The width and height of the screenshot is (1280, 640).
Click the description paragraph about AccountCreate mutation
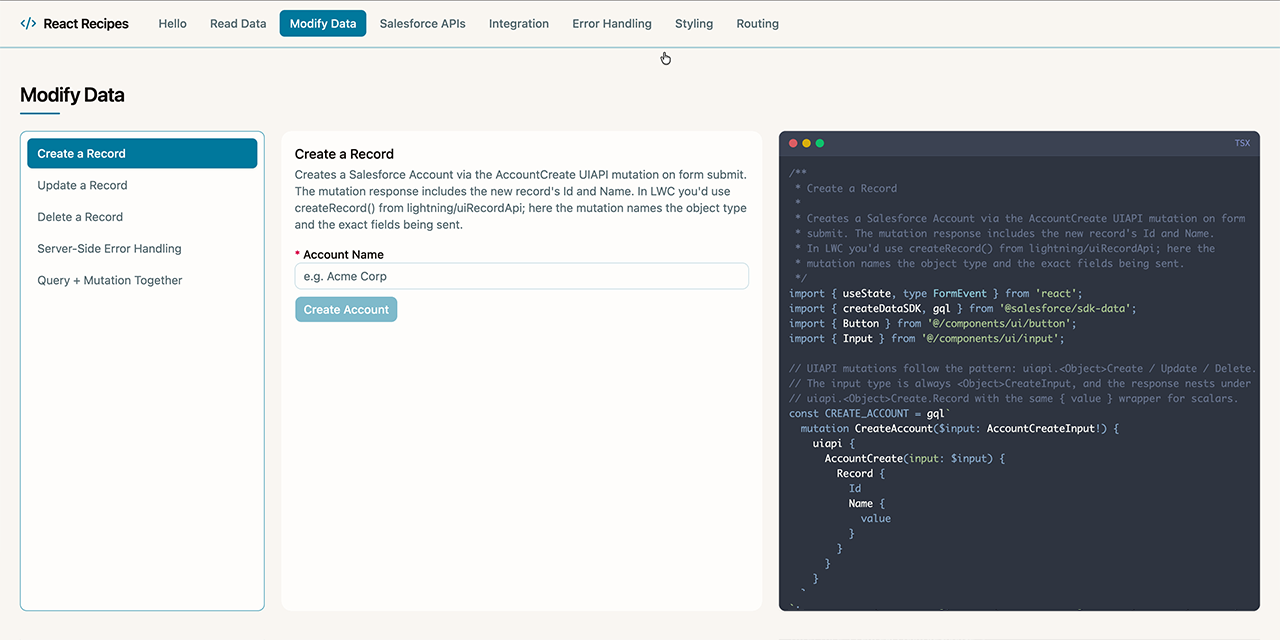click(x=521, y=200)
